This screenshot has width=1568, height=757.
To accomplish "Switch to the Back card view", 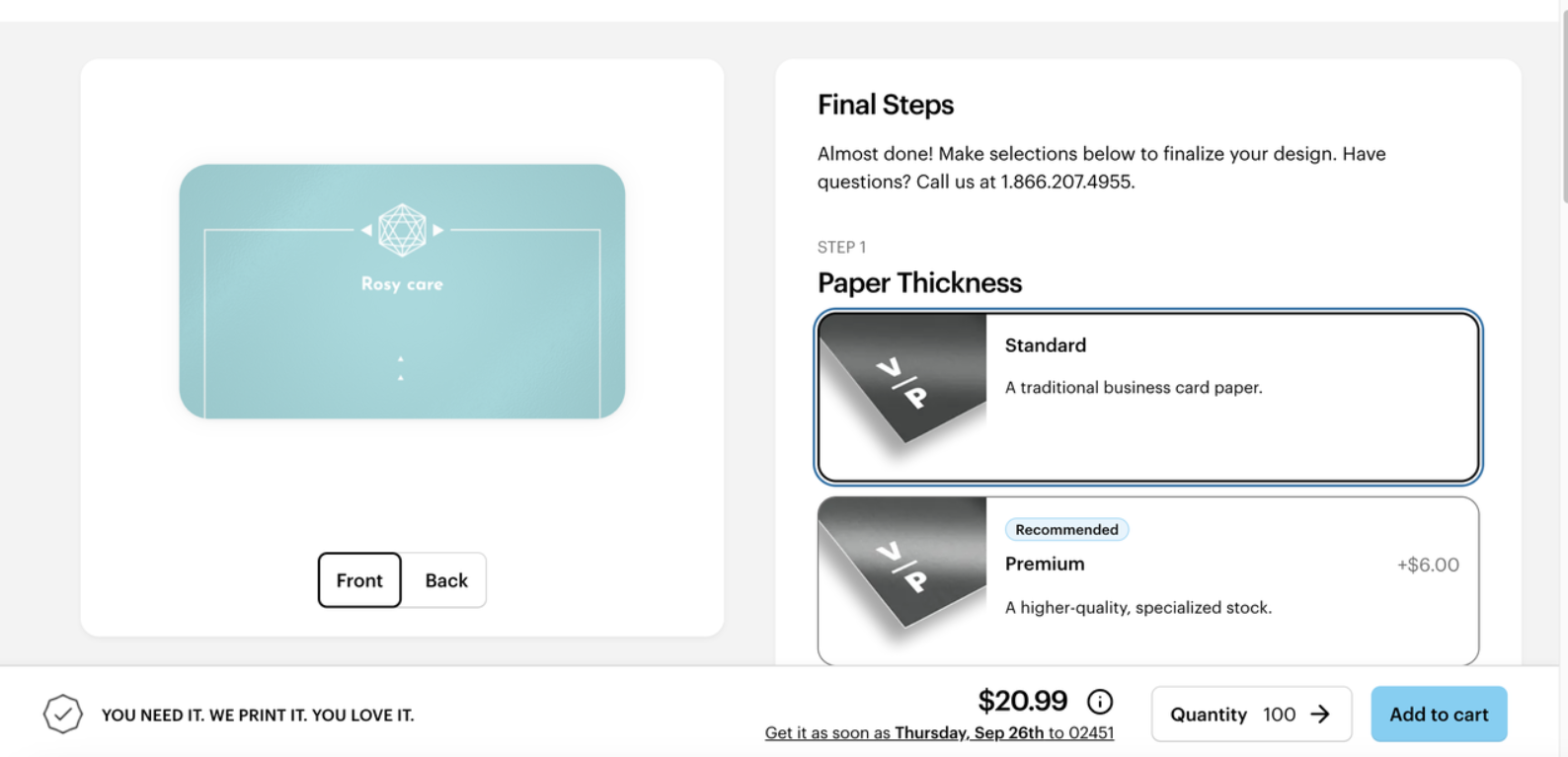I will 446,580.
